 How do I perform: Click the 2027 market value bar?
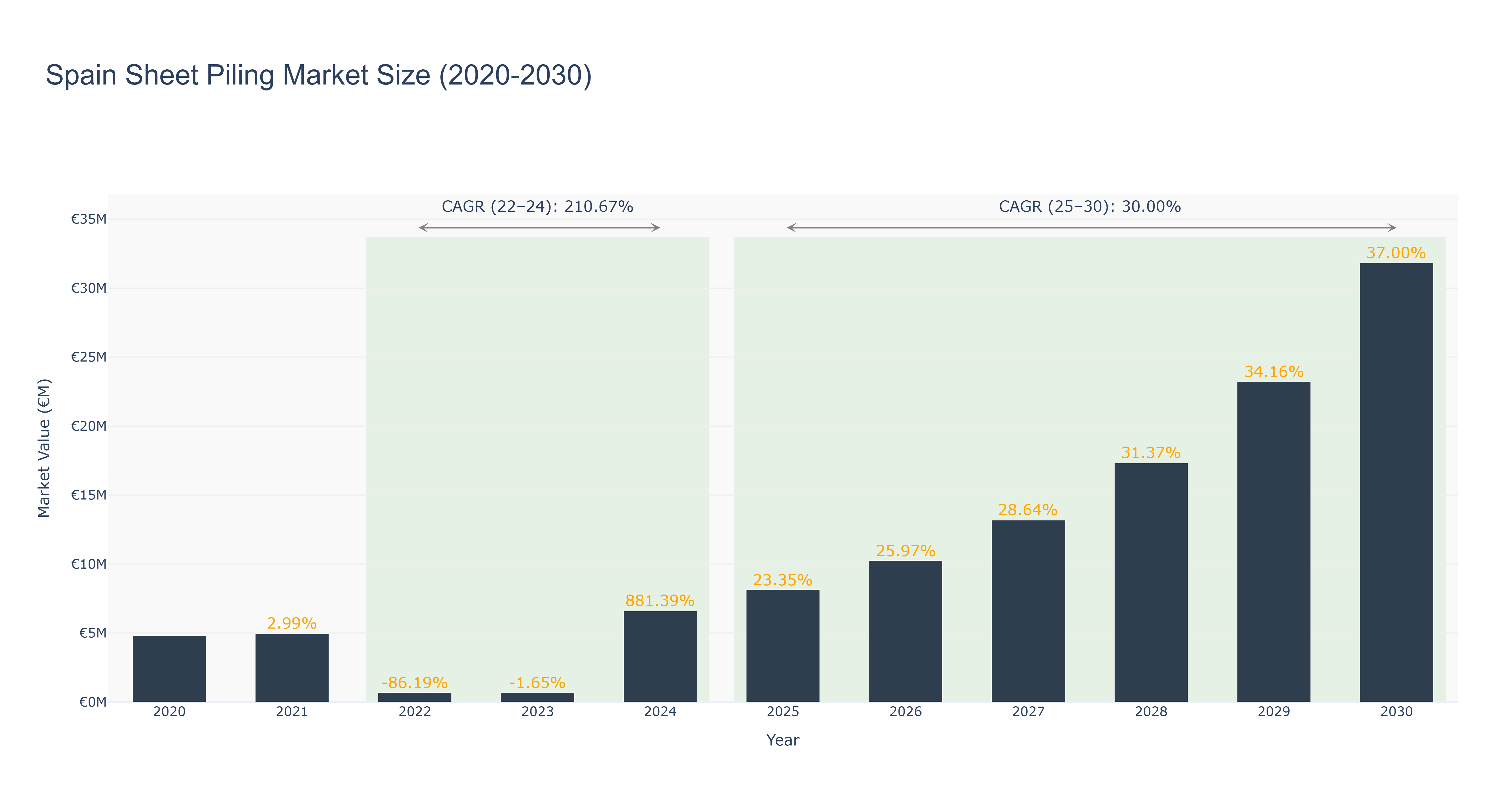pyautogui.click(x=1028, y=611)
